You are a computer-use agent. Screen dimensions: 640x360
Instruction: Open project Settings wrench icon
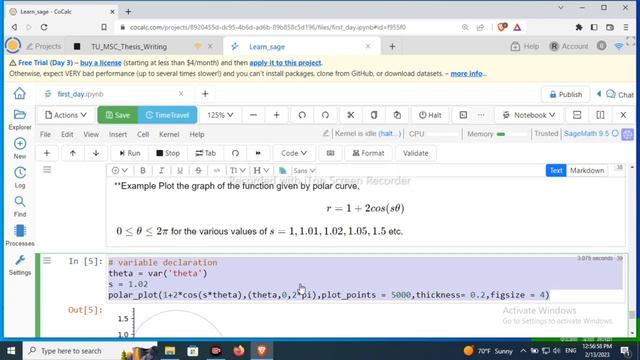[20, 265]
